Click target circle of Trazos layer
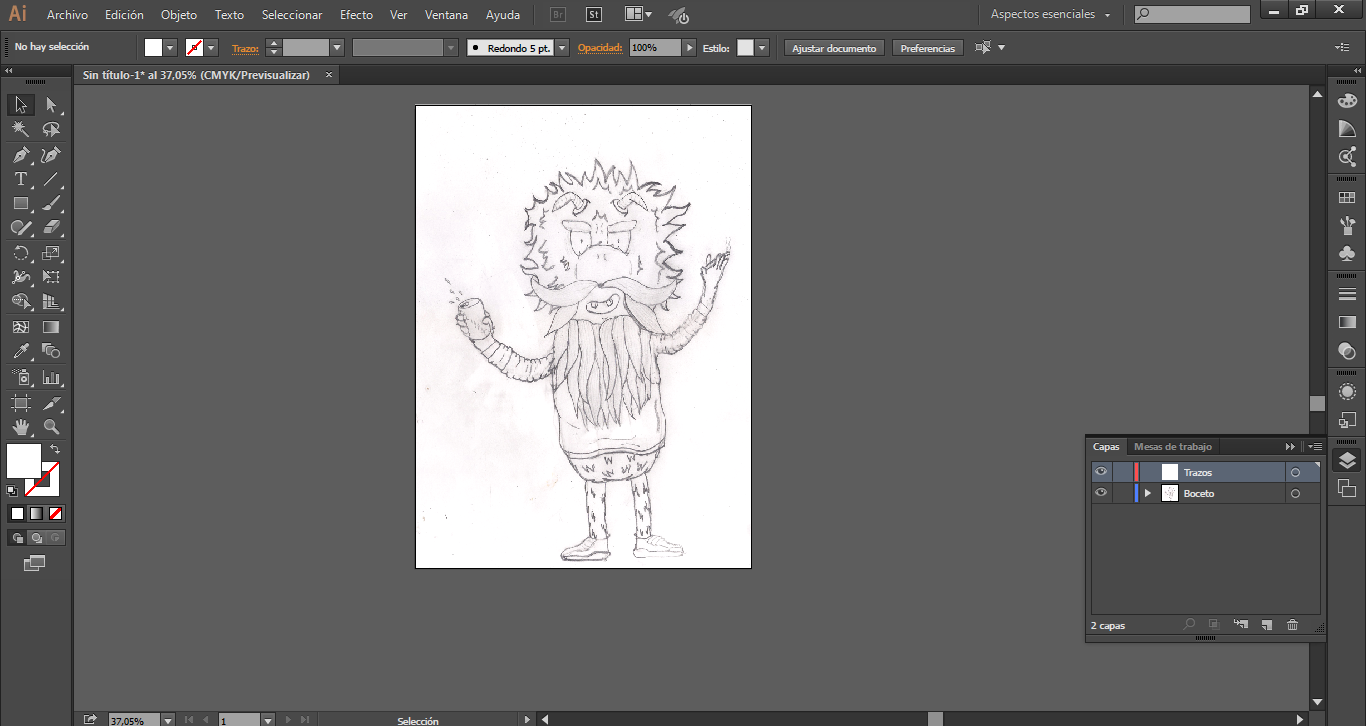The width and height of the screenshot is (1366, 726). click(1295, 473)
